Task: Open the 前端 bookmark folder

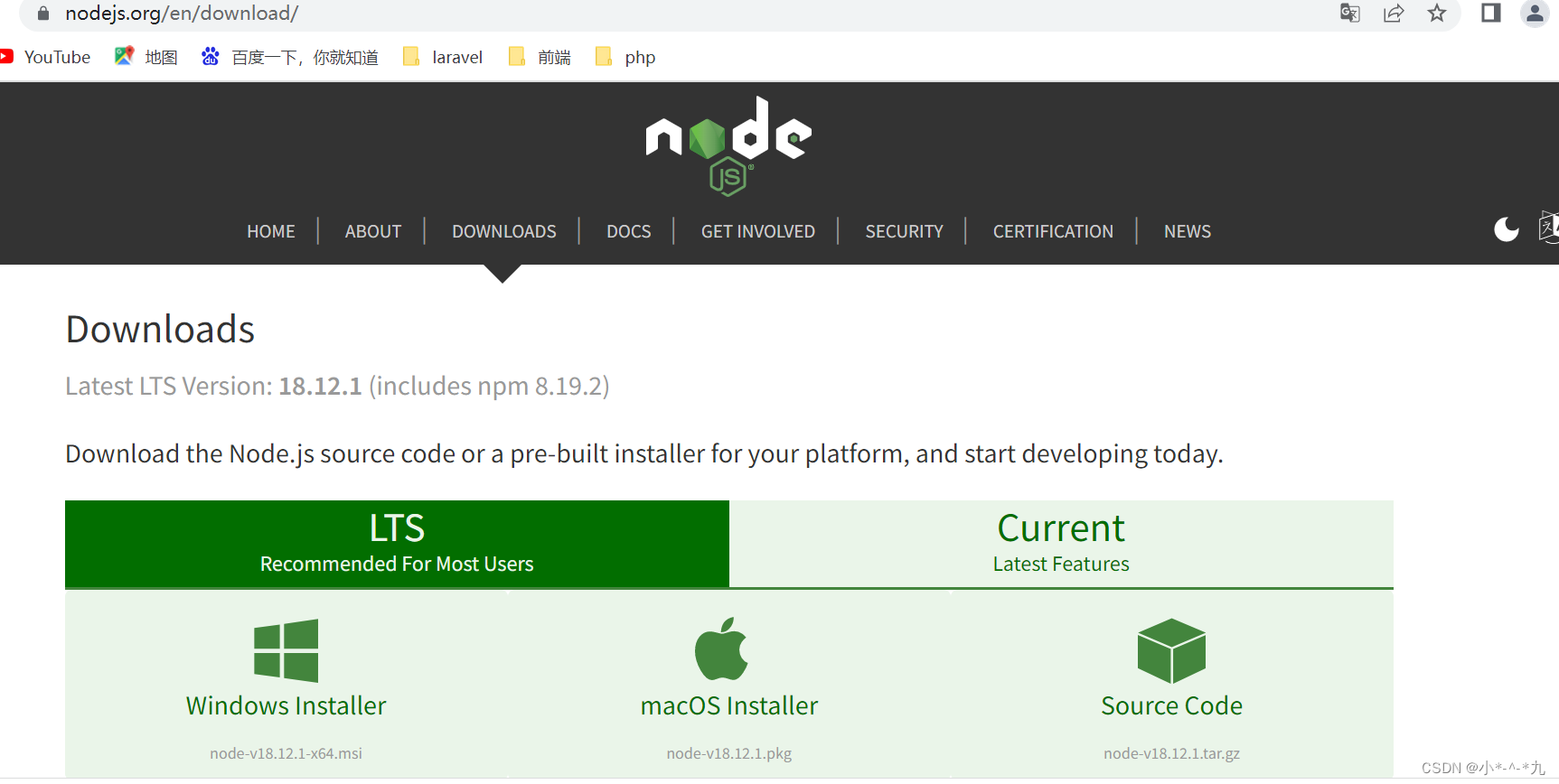Action: click(540, 57)
